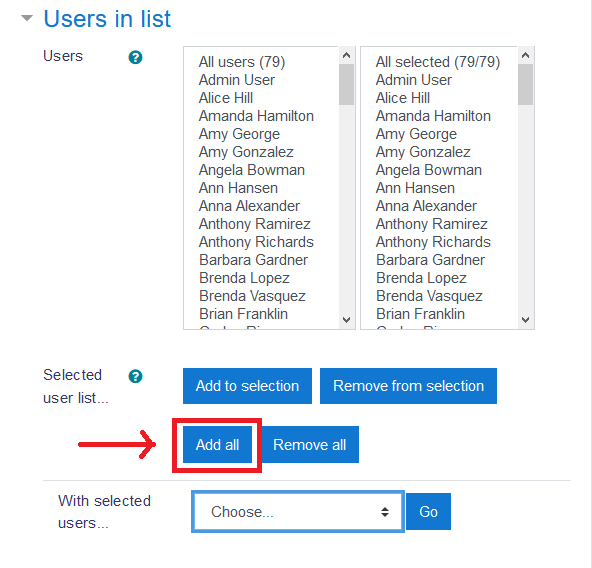
Task: Click scroll up arrow in All selected list
Action: pos(525,56)
